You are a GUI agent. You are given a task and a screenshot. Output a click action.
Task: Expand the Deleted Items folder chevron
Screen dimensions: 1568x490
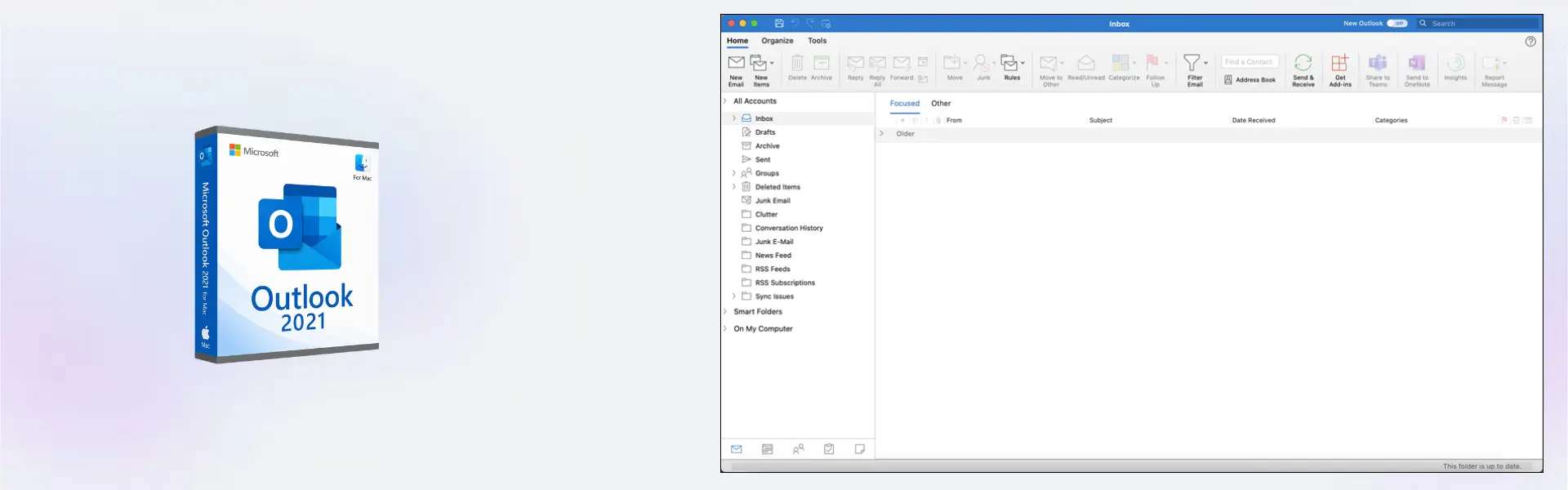pos(734,187)
